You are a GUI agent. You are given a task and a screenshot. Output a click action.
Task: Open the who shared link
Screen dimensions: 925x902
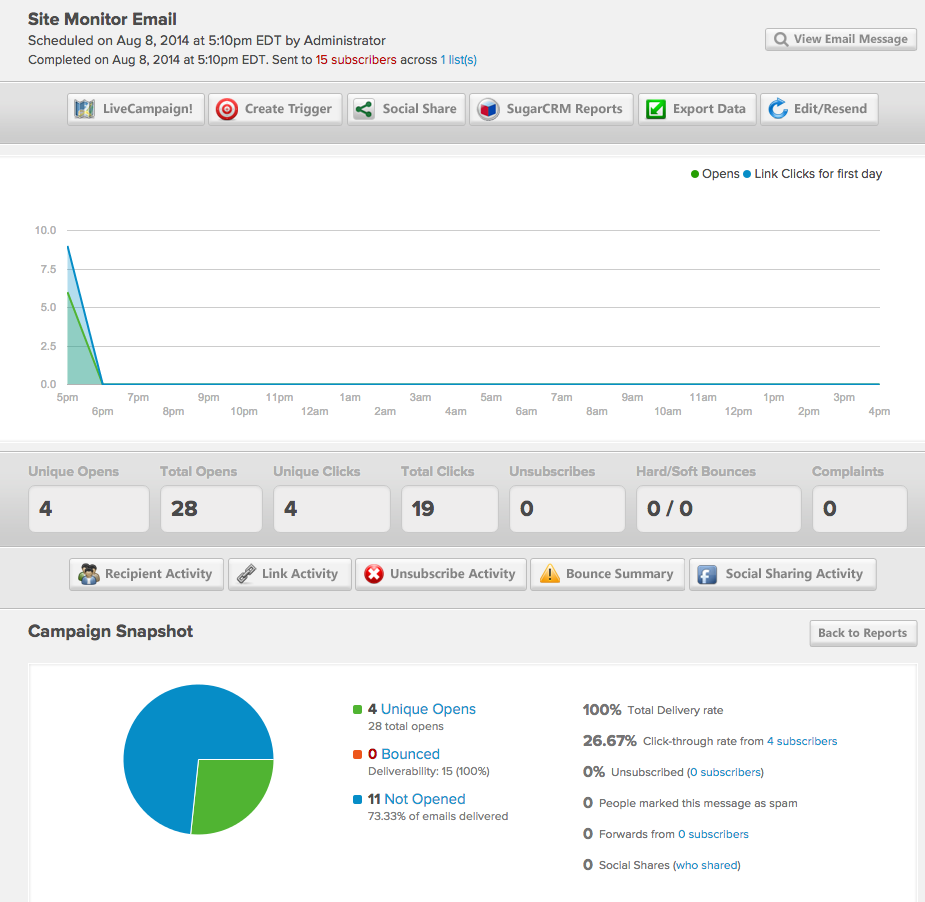coord(707,865)
